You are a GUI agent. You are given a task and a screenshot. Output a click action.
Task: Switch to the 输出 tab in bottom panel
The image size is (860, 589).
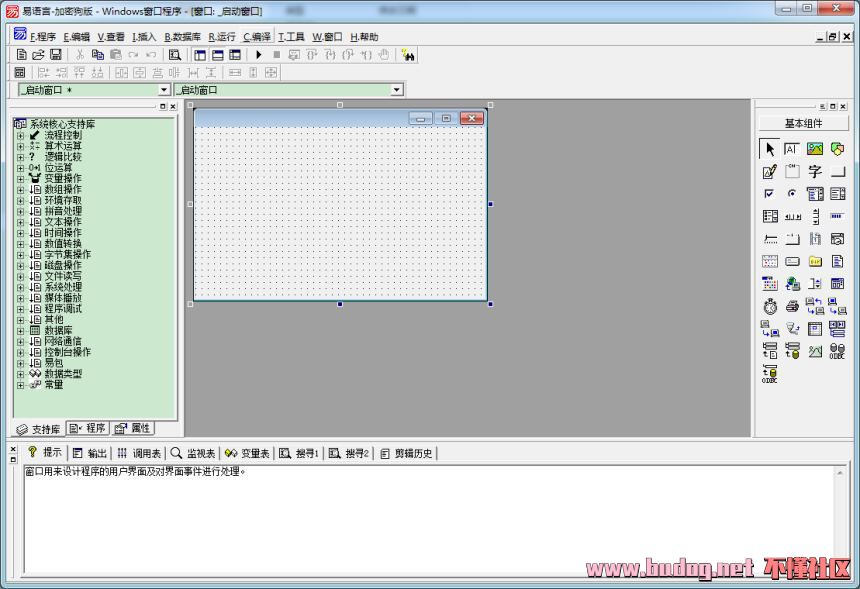click(90, 453)
